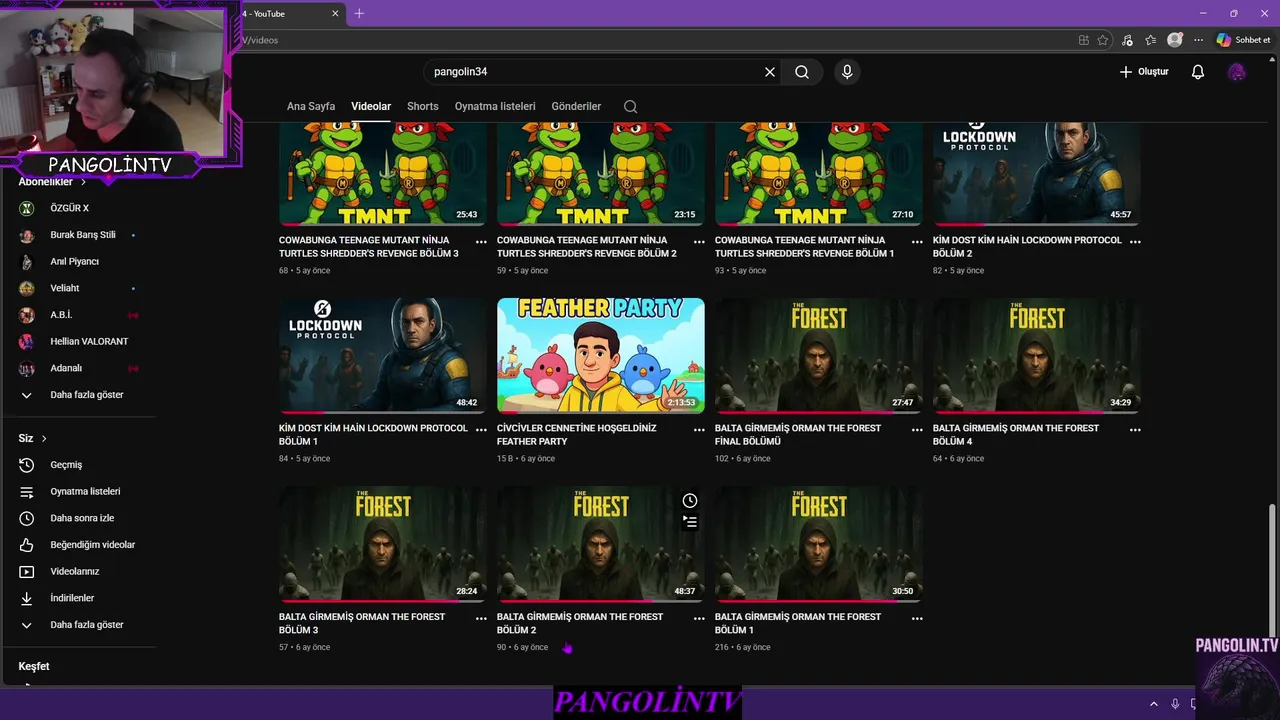Open browser three-dot settings menu

[x=1198, y=40]
